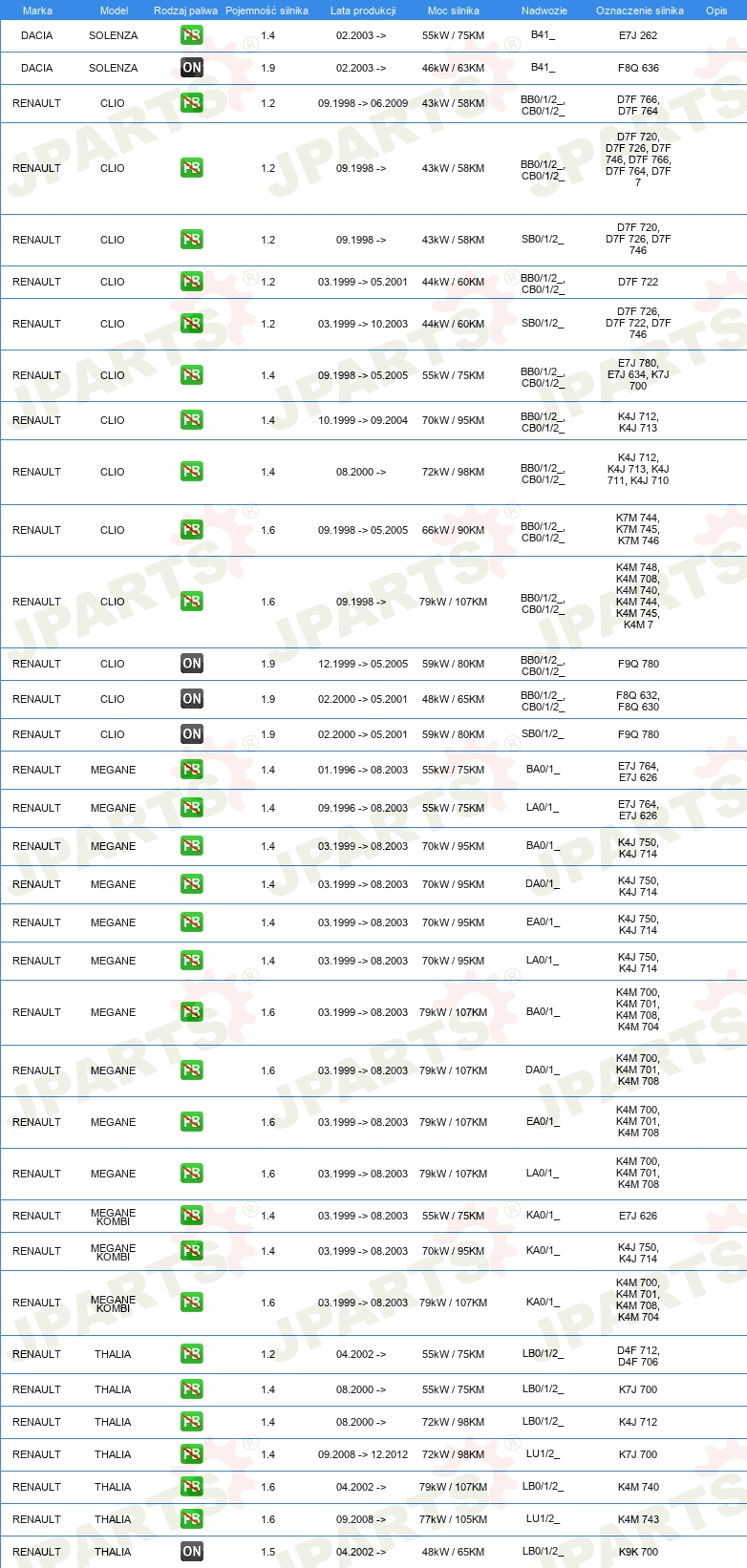
Task: Click the "Moc silnika" column header
Action: pos(454,11)
